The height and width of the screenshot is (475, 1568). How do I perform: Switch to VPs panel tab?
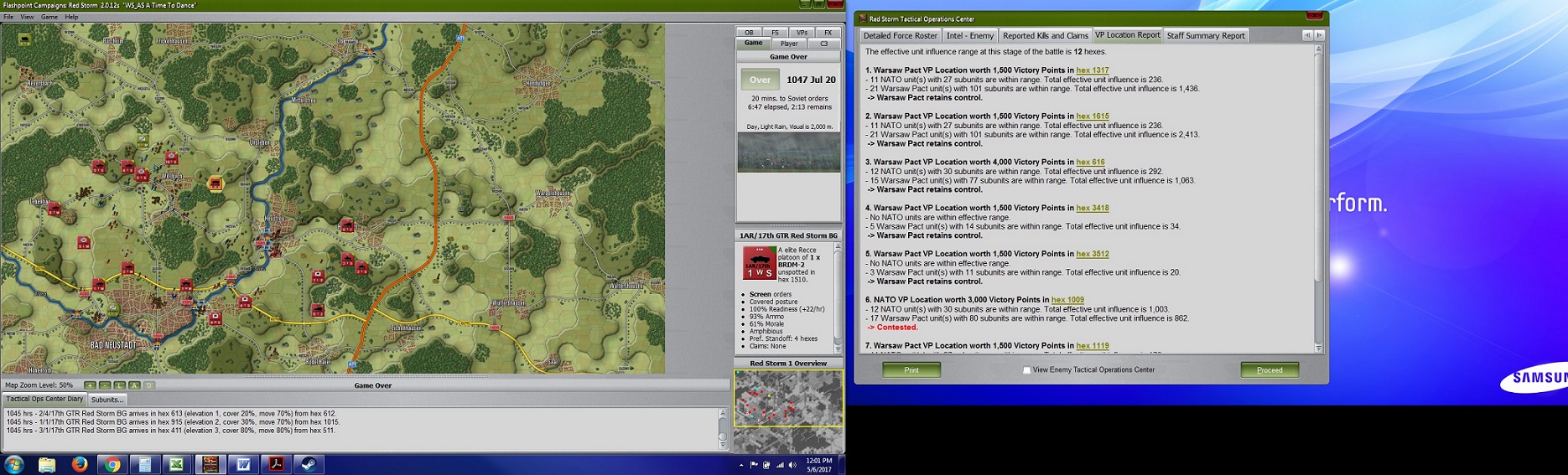(x=802, y=33)
